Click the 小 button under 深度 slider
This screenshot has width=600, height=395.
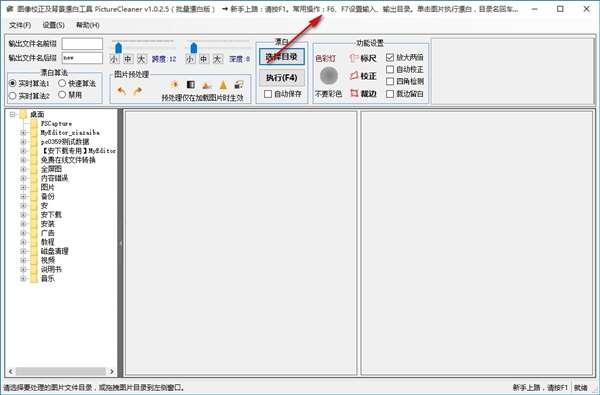click(189, 59)
